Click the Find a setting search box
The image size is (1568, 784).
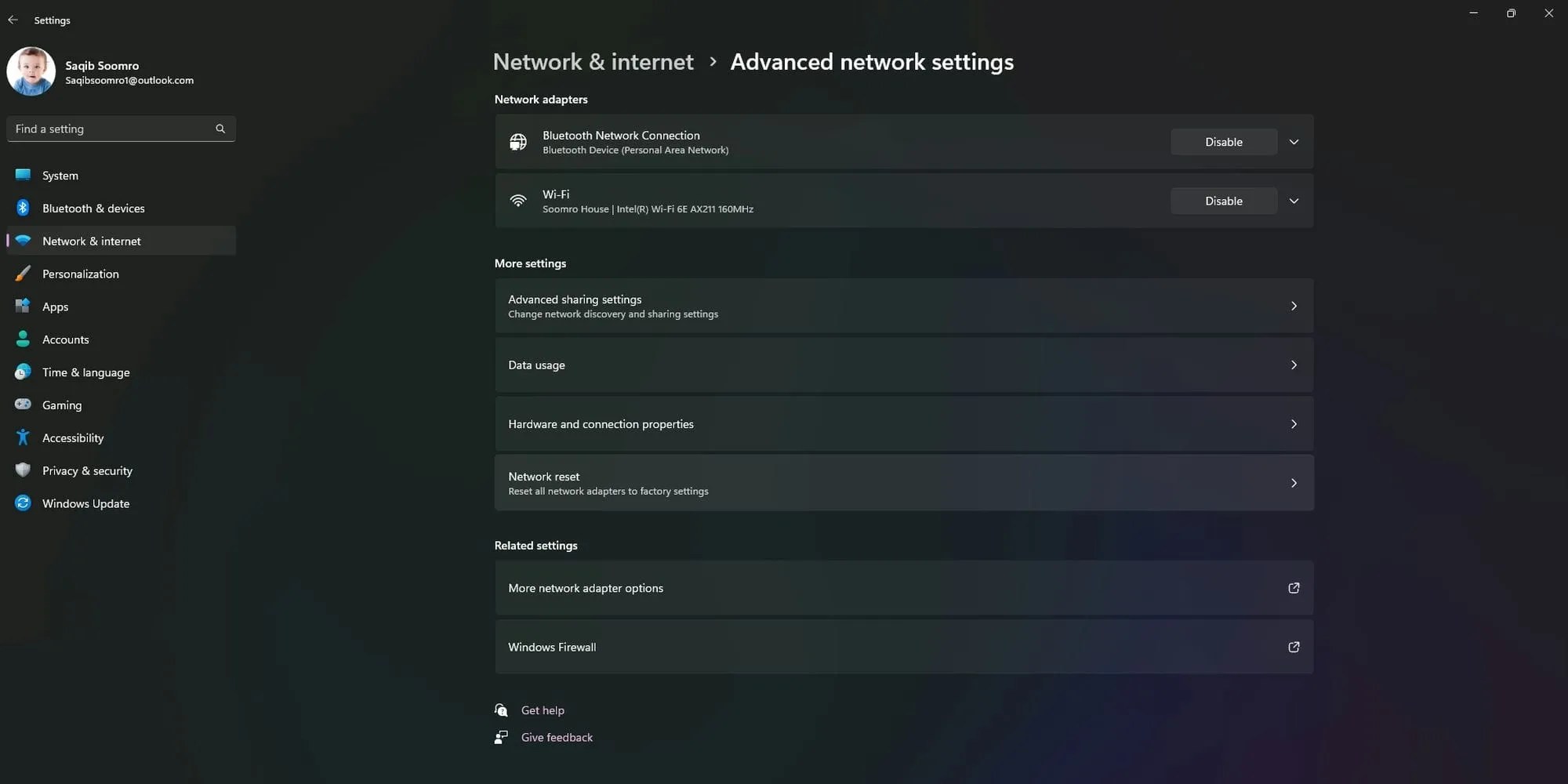point(110,129)
